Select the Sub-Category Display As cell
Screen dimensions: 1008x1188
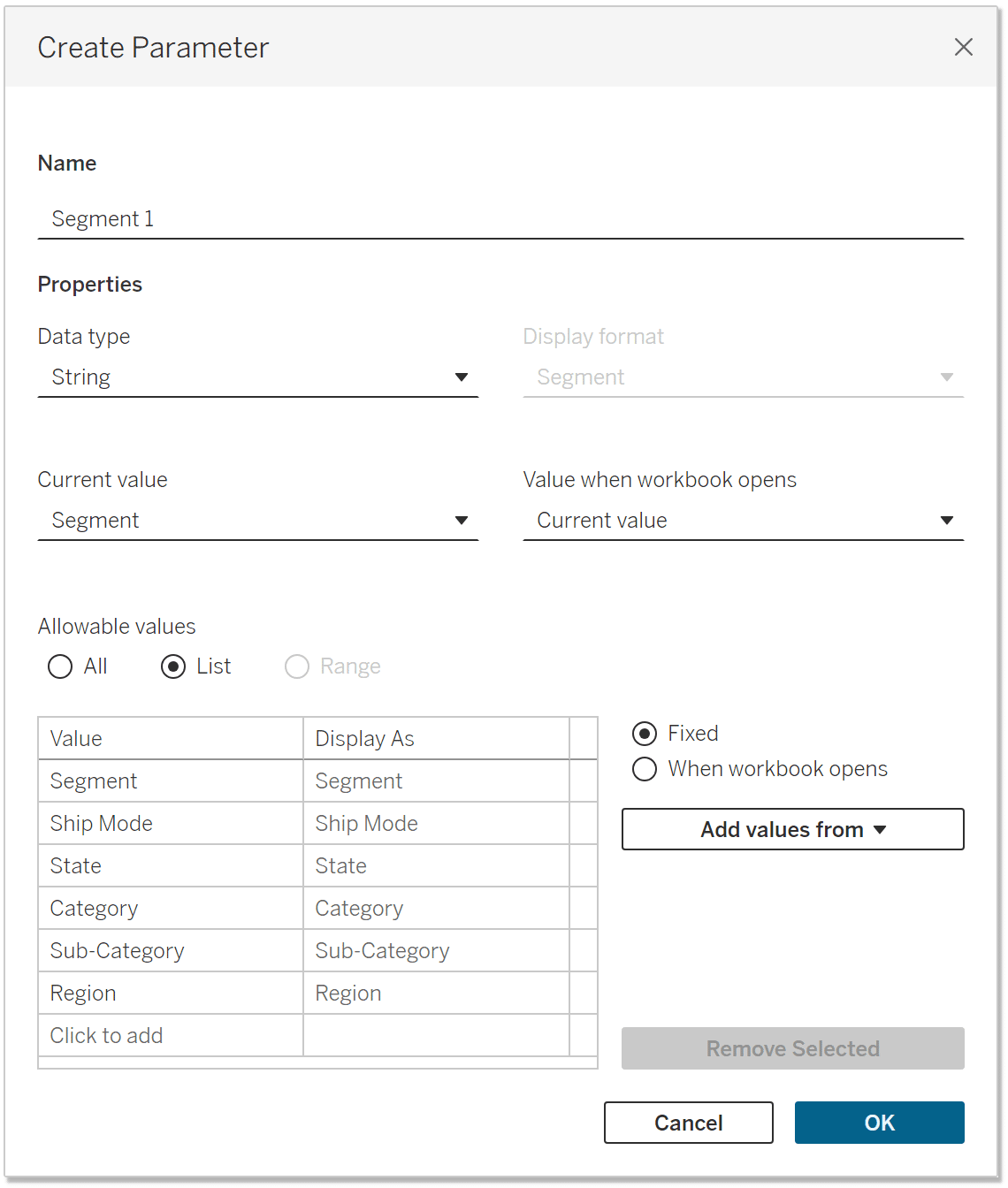437,951
